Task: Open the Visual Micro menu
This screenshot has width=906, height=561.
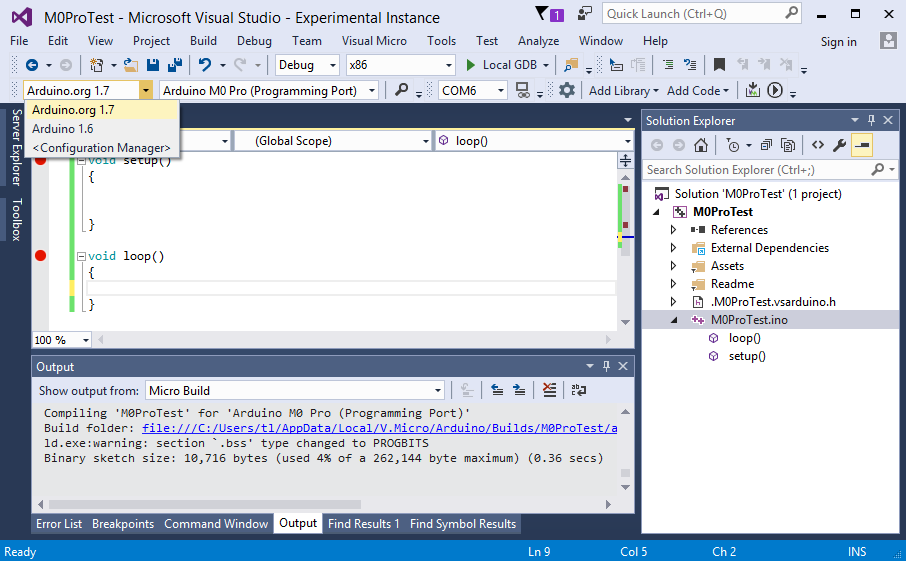Action: (374, 41)
